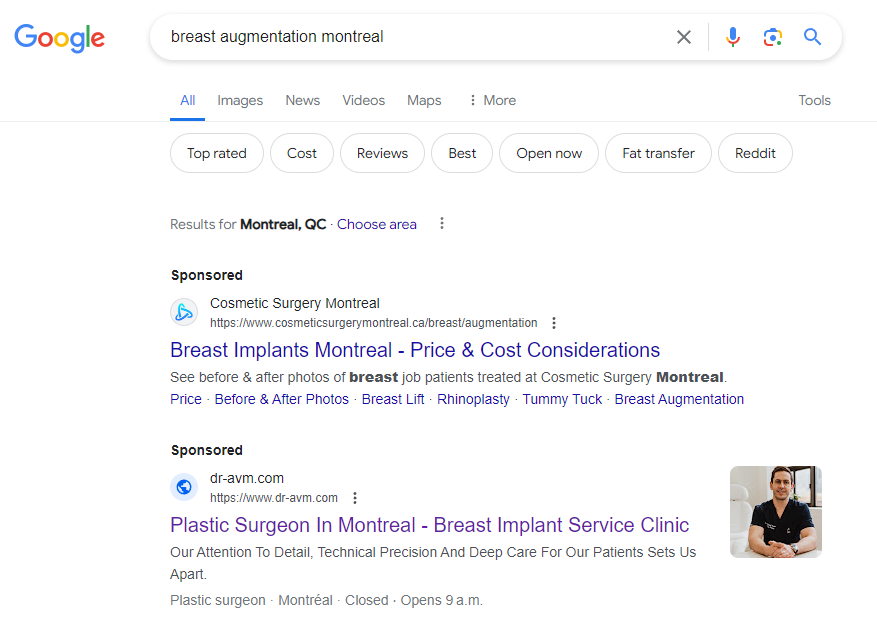The image size is (877, 620).
Task: Click the Choose area link
Action: pos(376,224)
